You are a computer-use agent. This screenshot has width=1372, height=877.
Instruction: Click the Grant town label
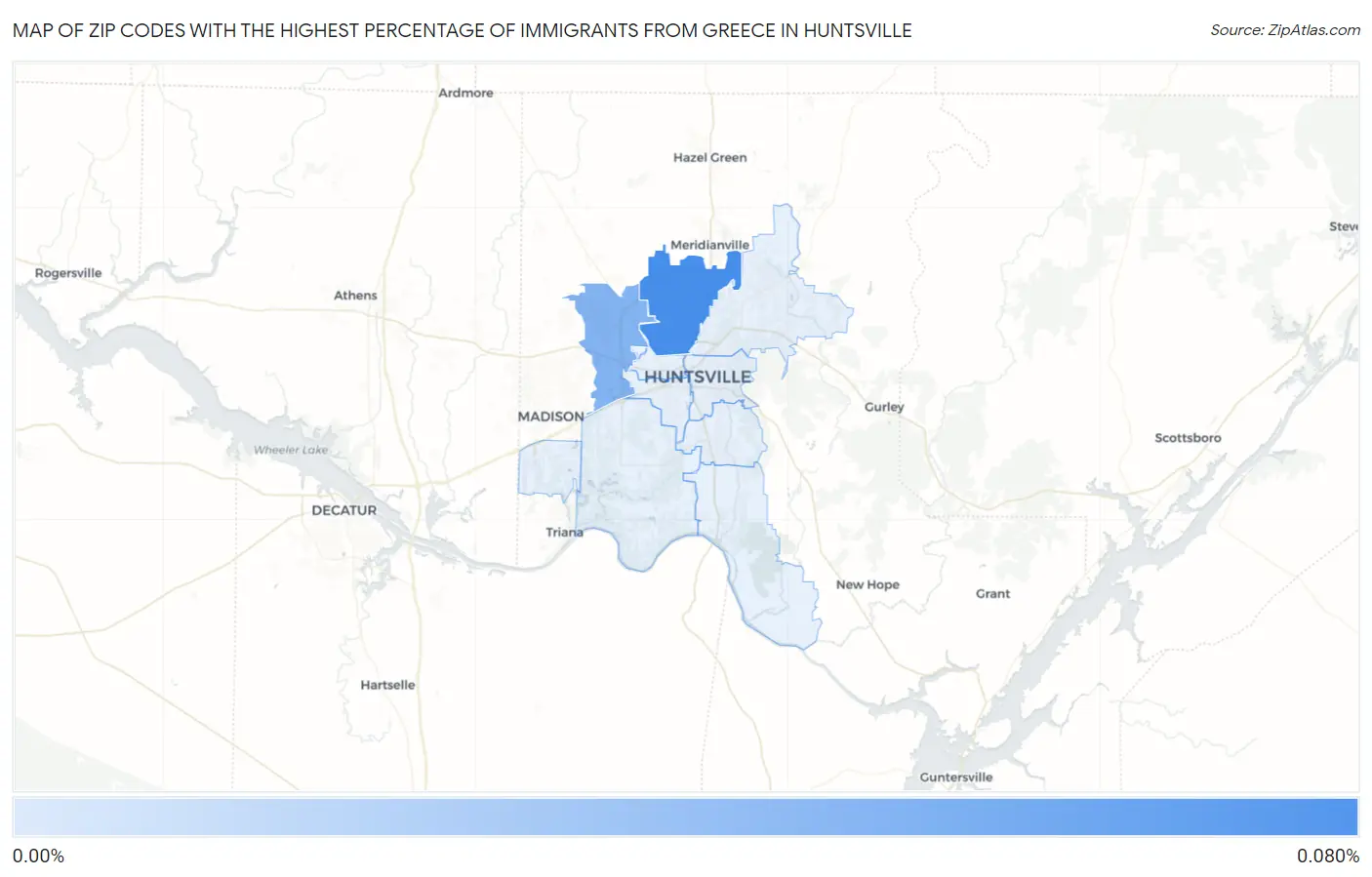coord(992,593)
